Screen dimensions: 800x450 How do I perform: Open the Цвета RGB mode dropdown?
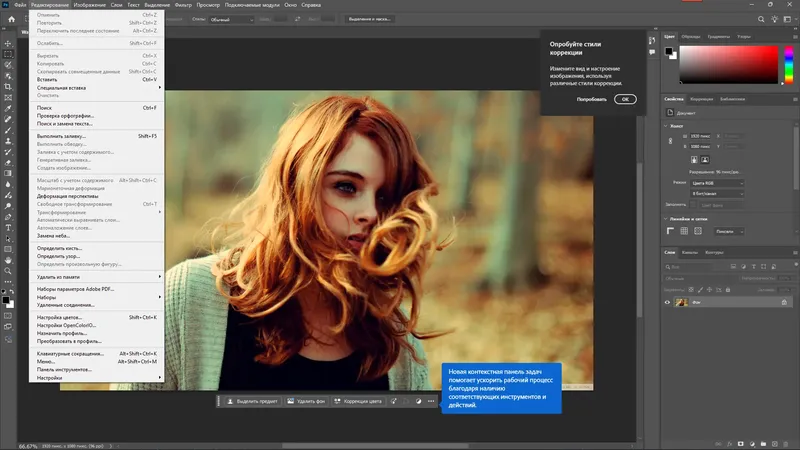(x=719, y=184)
